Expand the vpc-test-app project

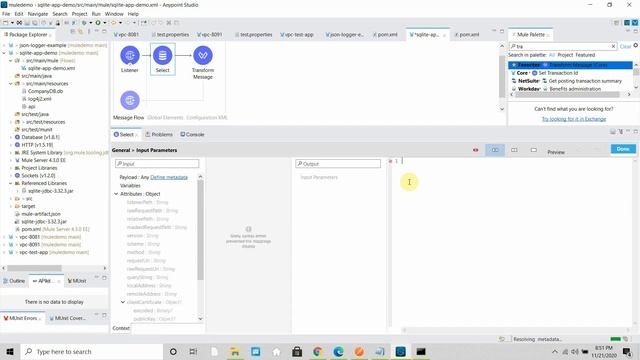(4, 253)
